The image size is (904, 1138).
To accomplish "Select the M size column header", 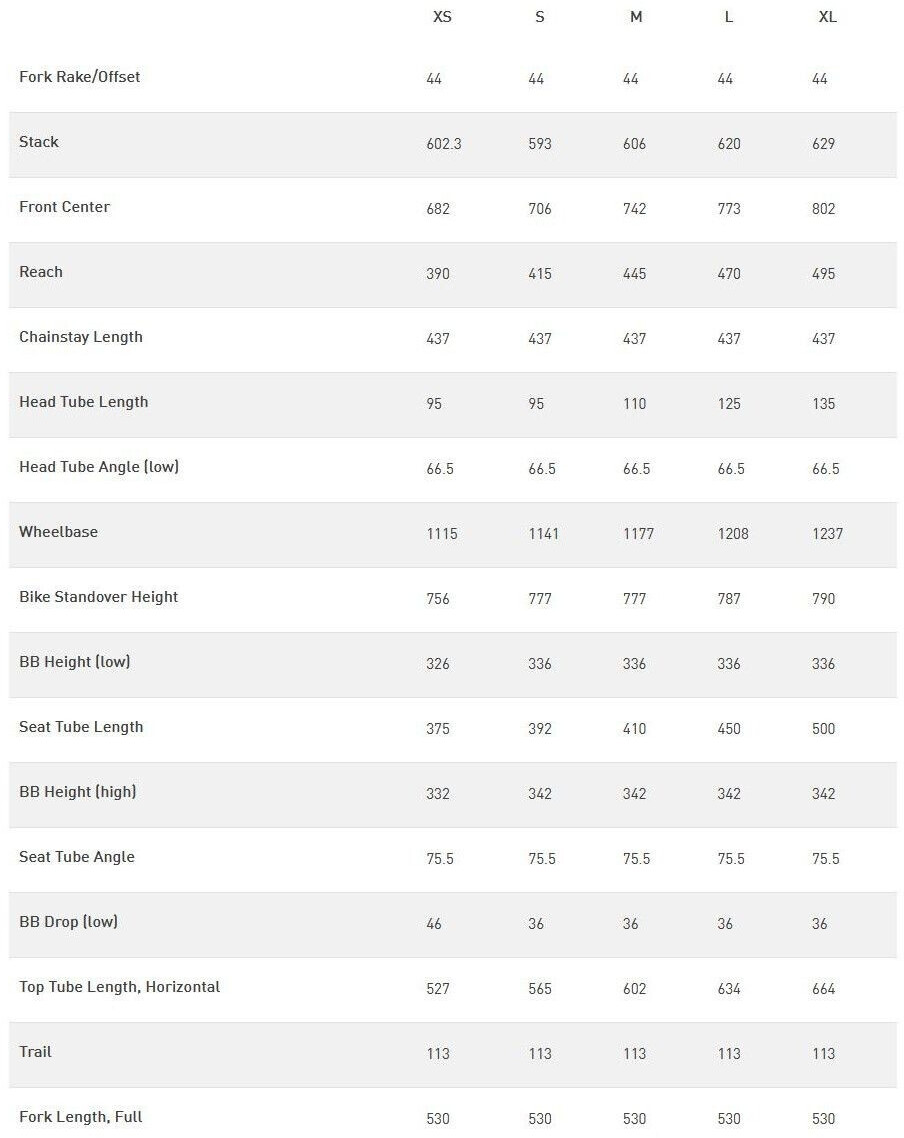I will click(x=636, y=17).
